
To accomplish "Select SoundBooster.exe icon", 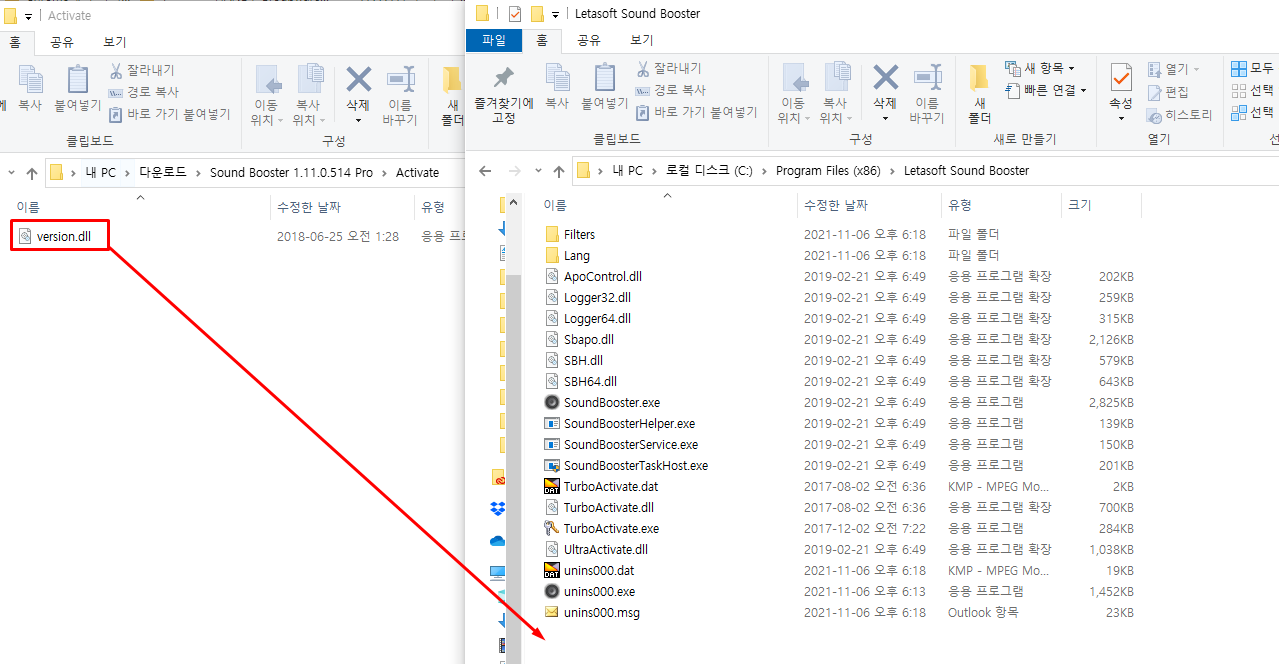I will coord(551,402).
